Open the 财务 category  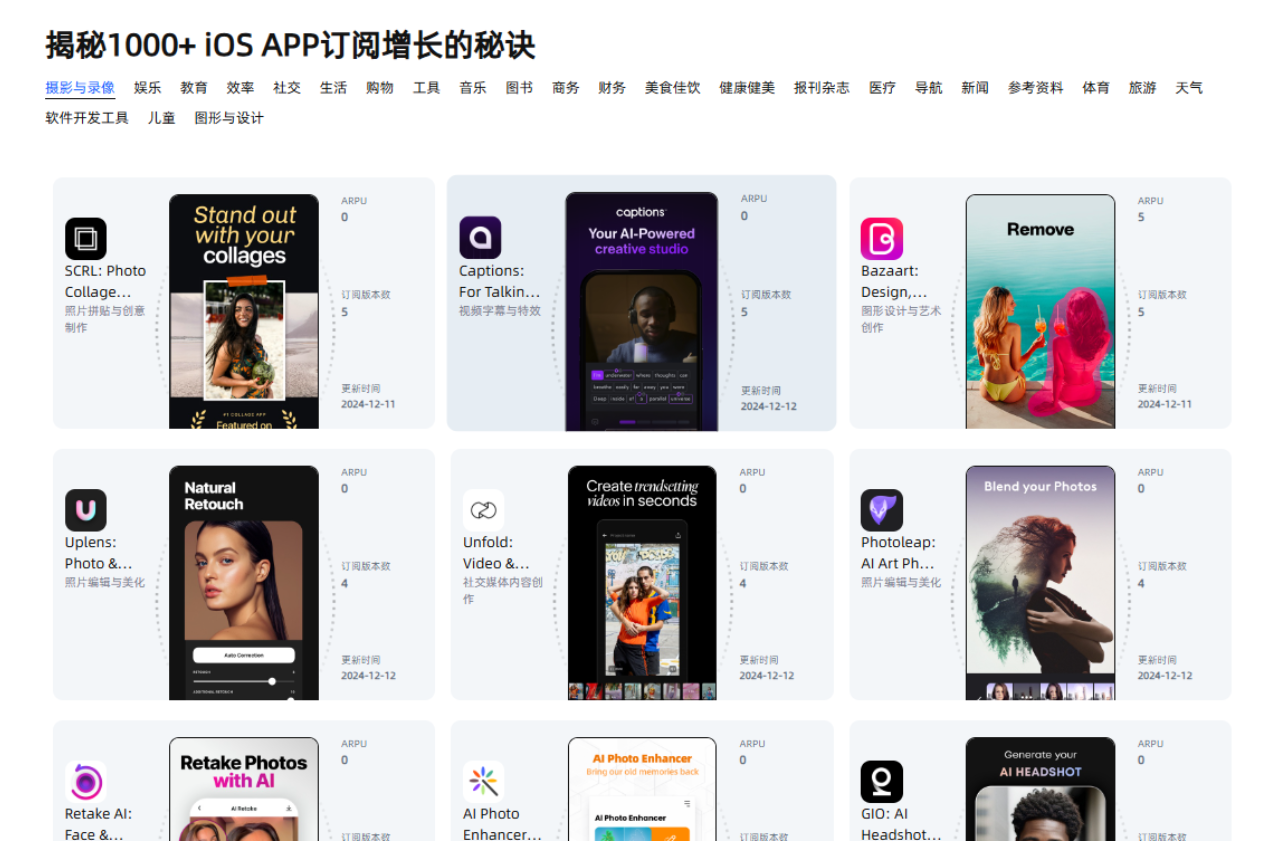612,88
